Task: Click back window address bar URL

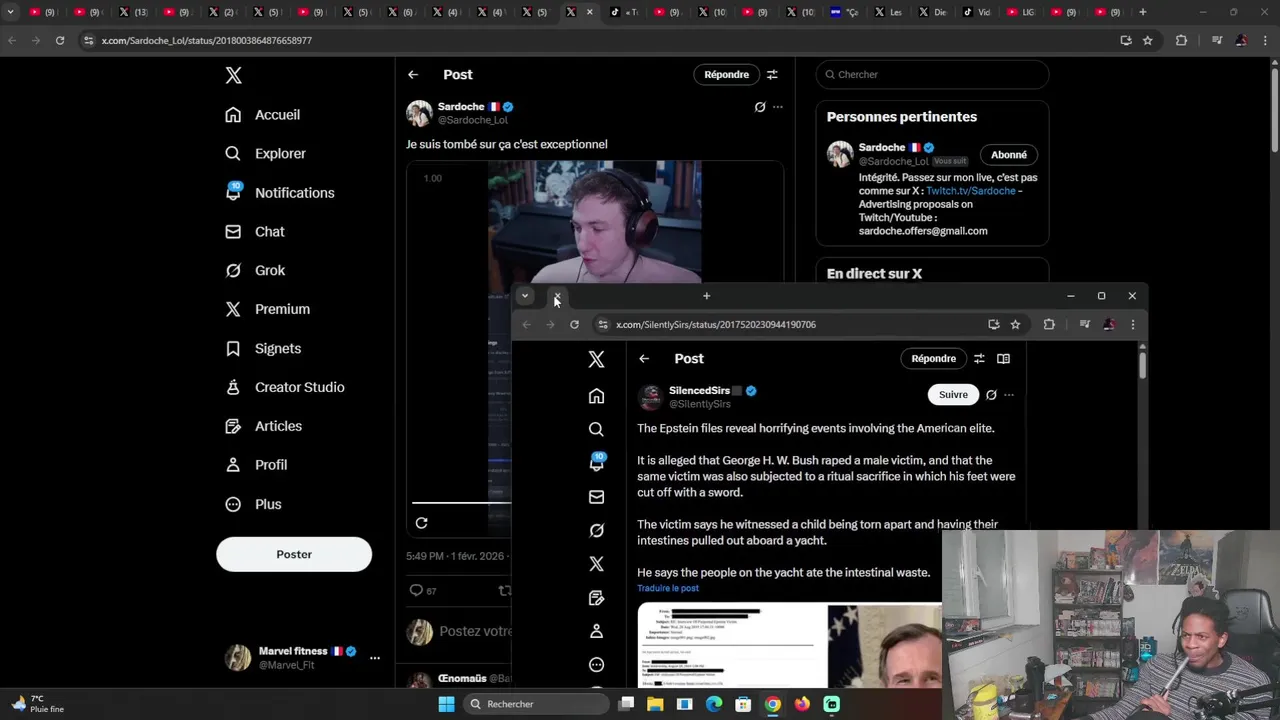Action: pos(207,41)
